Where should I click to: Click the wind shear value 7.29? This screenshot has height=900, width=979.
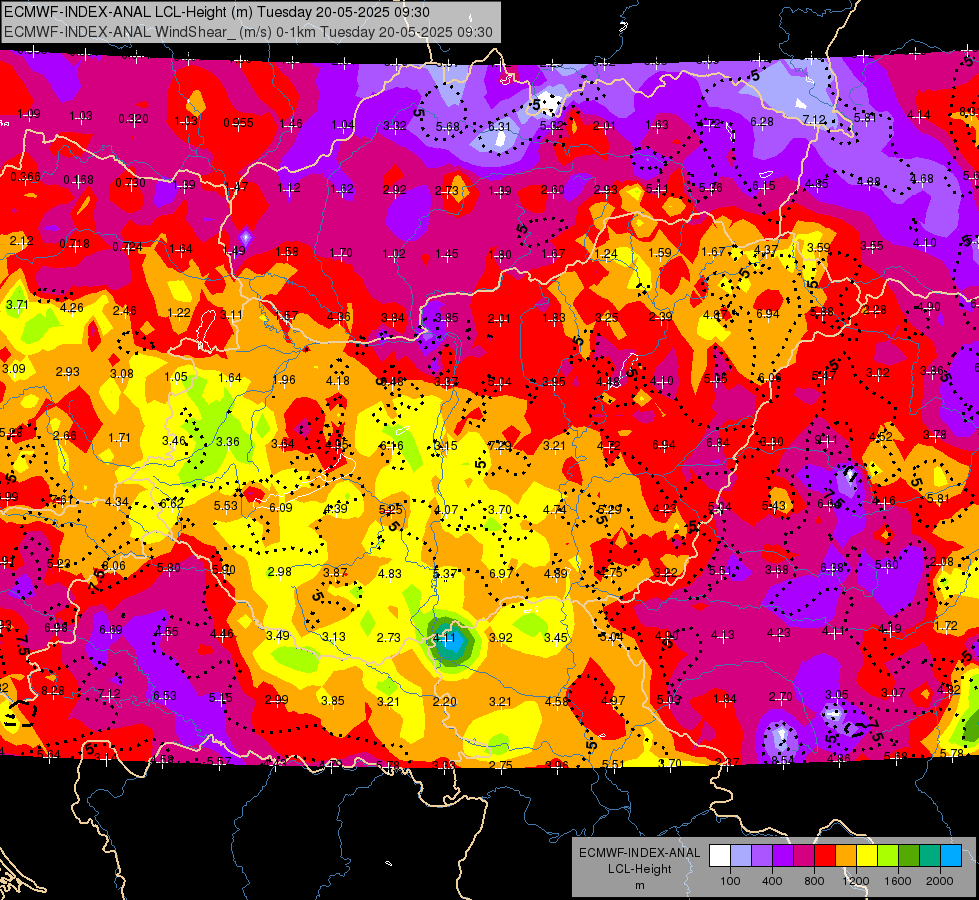(499, 445)
